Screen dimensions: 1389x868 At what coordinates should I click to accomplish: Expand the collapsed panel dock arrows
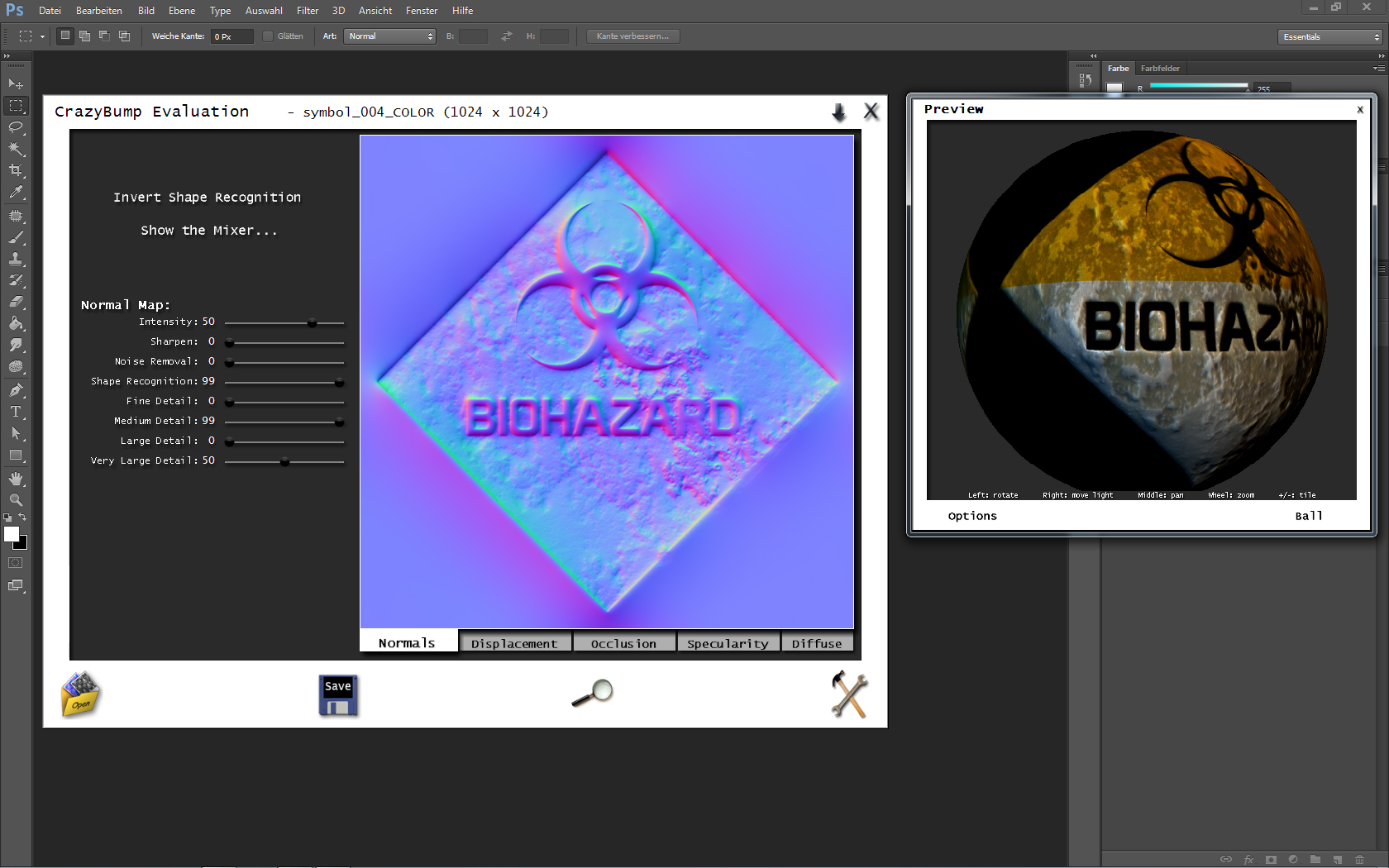(1093, 55)
